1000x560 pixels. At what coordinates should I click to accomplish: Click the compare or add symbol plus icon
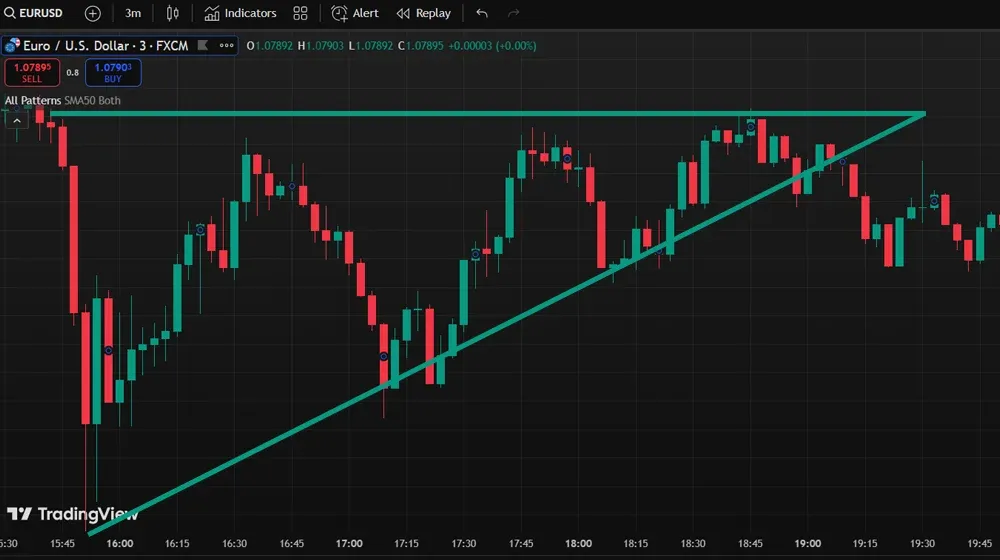(x=92, y=13)
